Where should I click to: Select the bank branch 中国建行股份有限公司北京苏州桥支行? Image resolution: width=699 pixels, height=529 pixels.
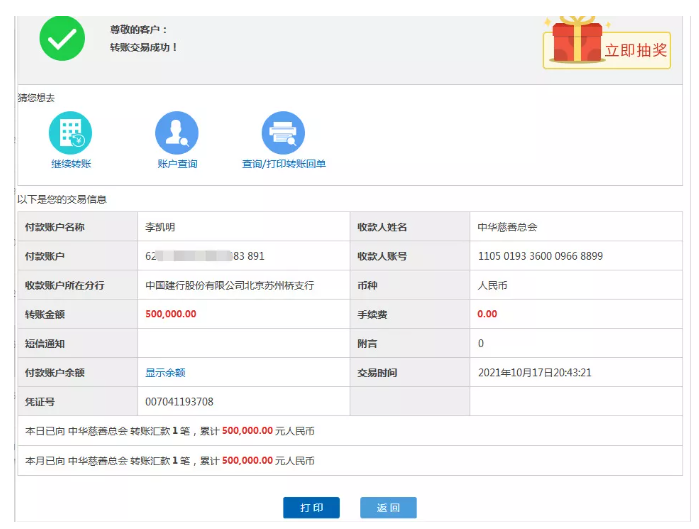click(x=230, y=285)
